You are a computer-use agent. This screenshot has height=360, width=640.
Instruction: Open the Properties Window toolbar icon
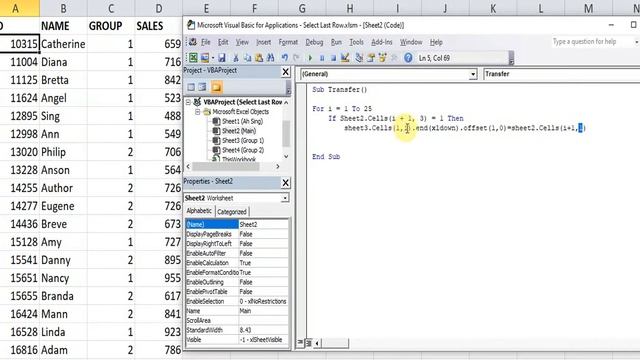371,58
